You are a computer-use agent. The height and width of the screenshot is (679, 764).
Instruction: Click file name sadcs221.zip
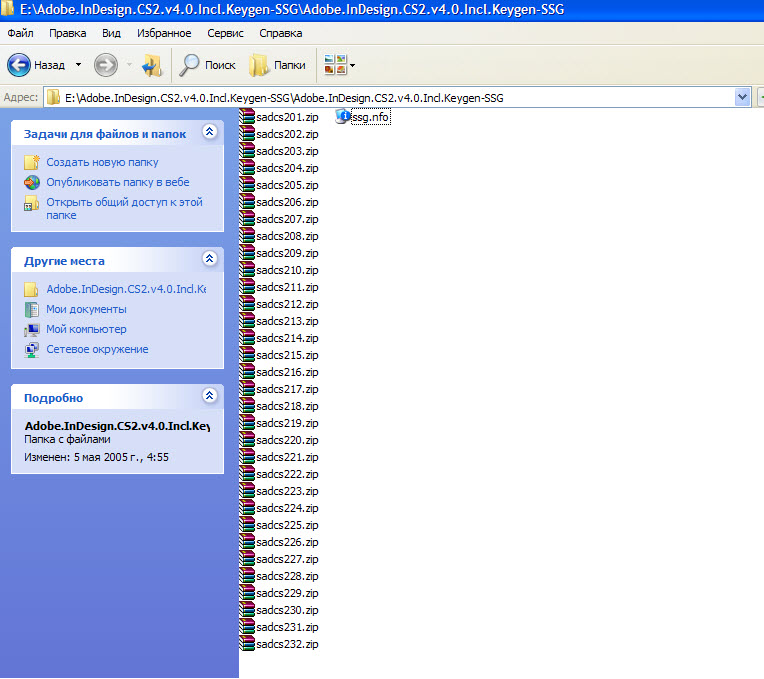[287, 457]
